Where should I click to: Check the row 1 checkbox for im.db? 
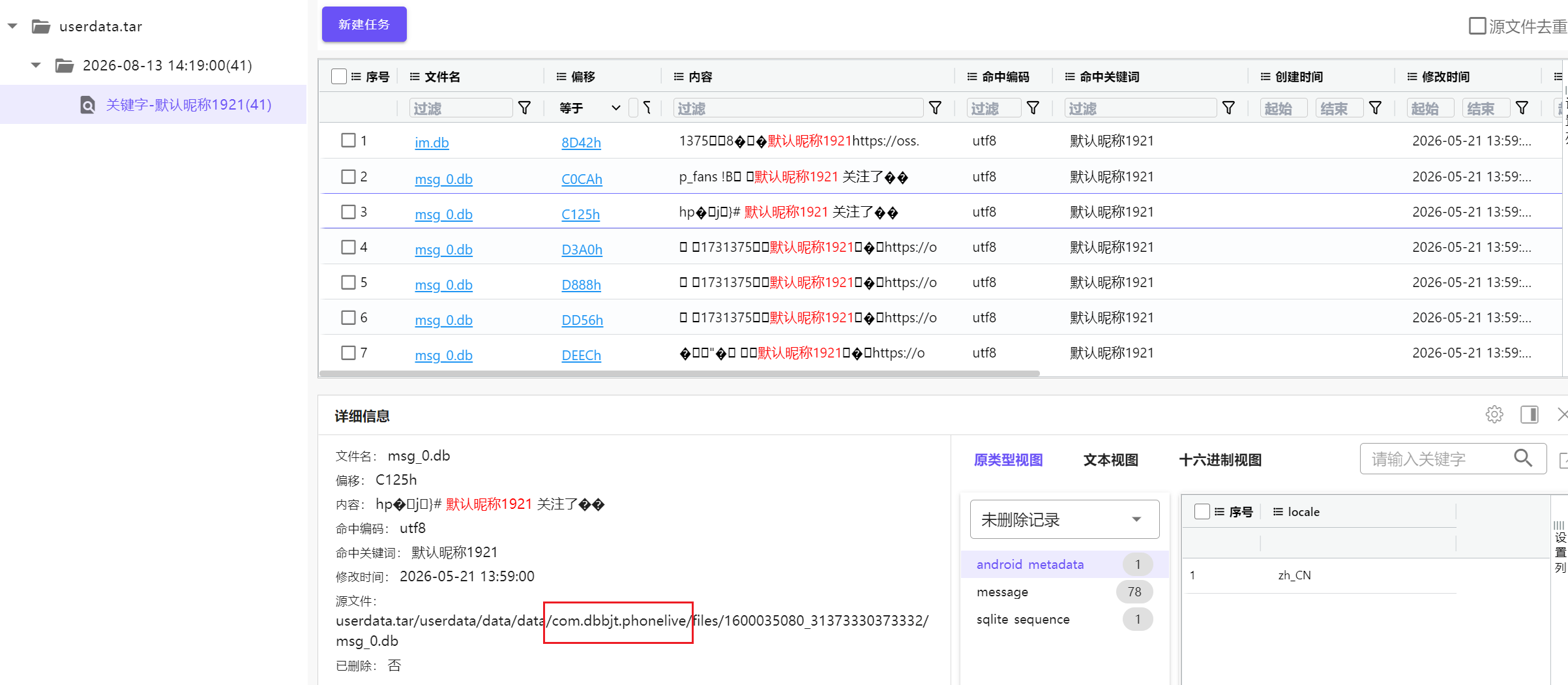[349, 140]
